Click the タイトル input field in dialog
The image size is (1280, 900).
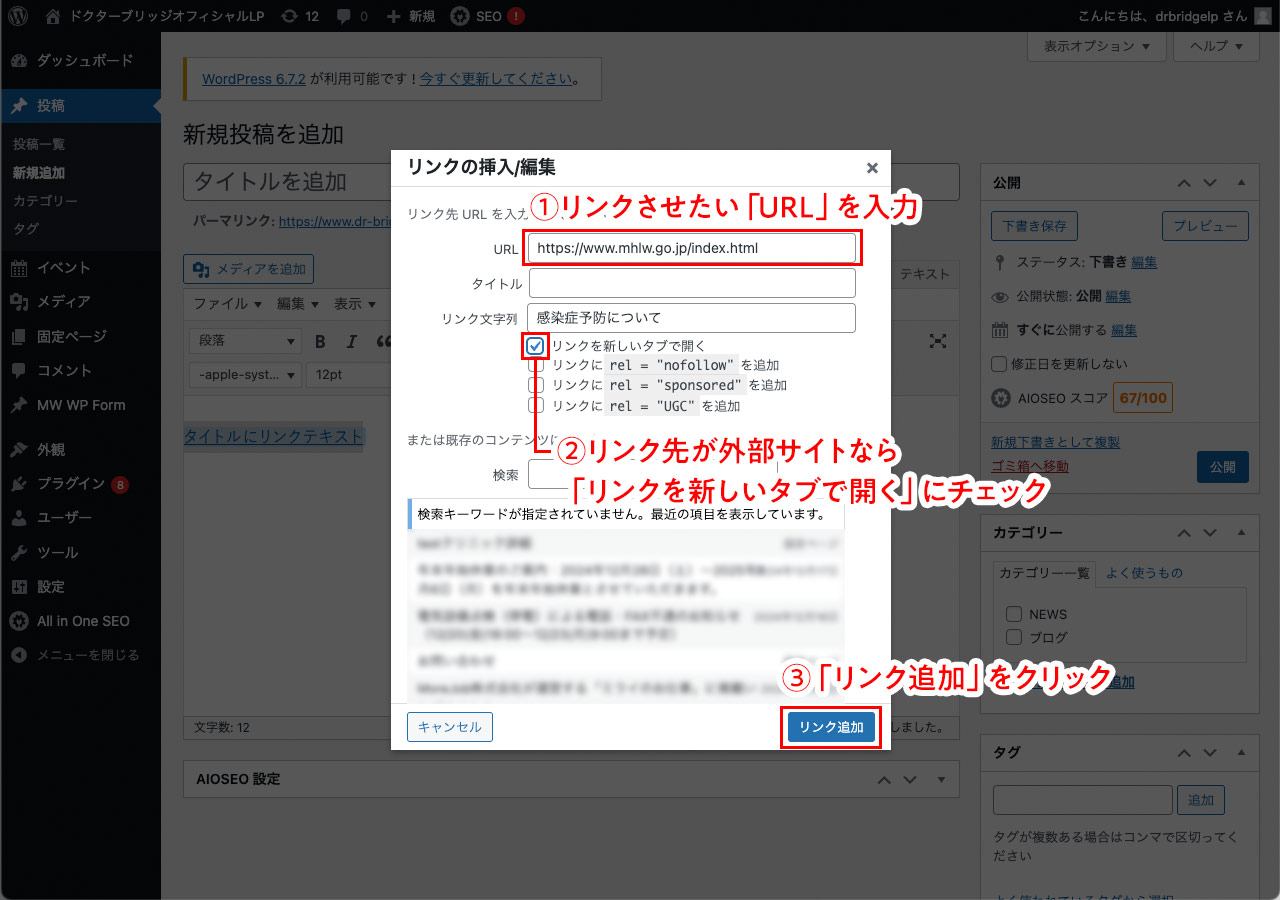(692, 283)
